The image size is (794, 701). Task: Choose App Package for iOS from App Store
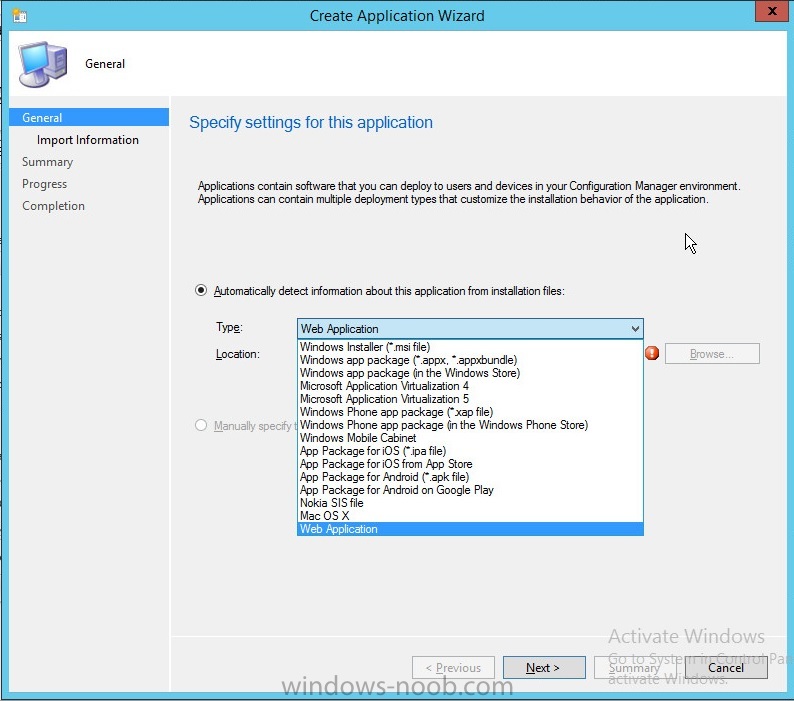470,464
